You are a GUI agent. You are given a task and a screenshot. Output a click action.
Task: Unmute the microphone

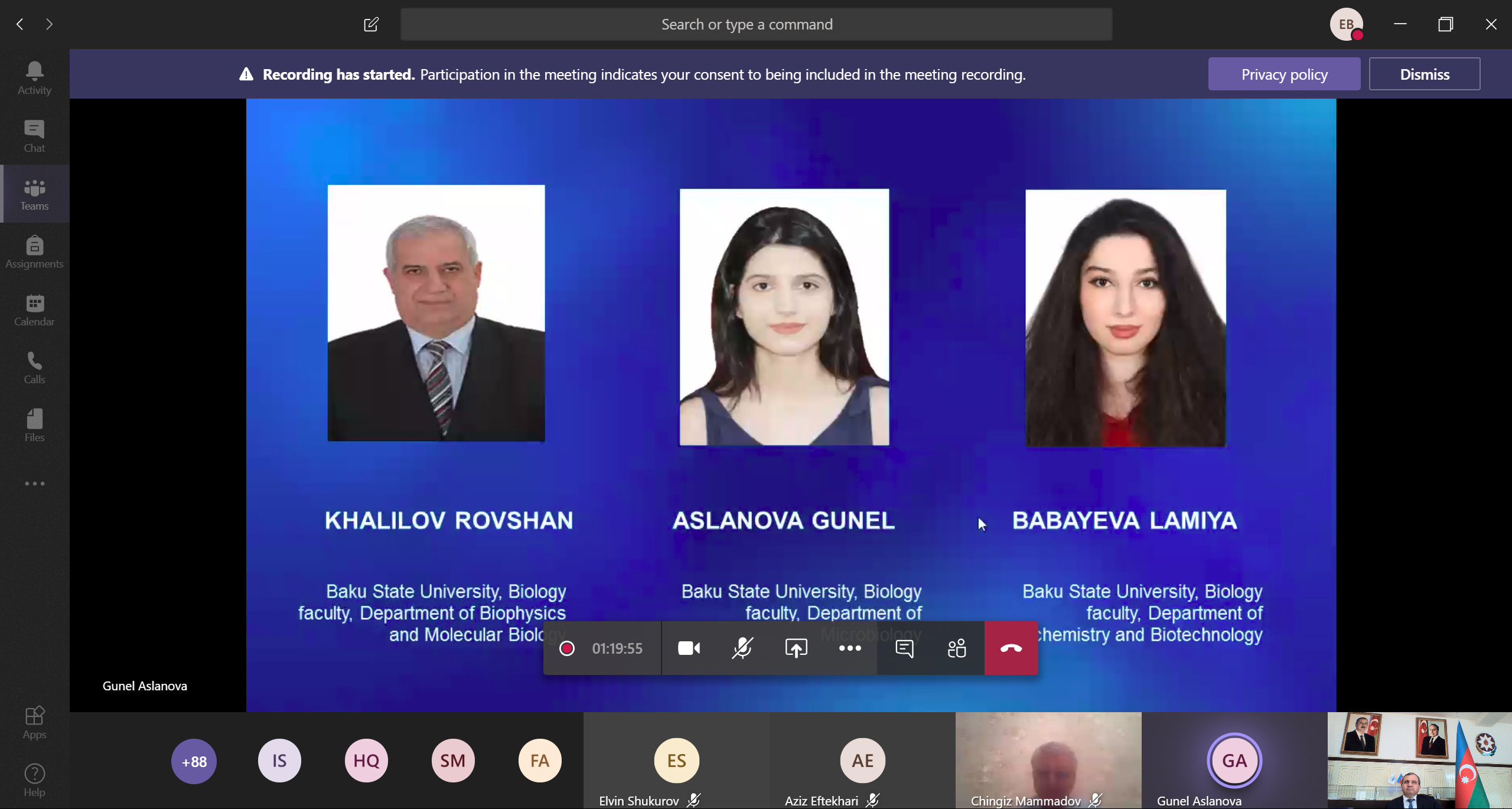point(742,648)
